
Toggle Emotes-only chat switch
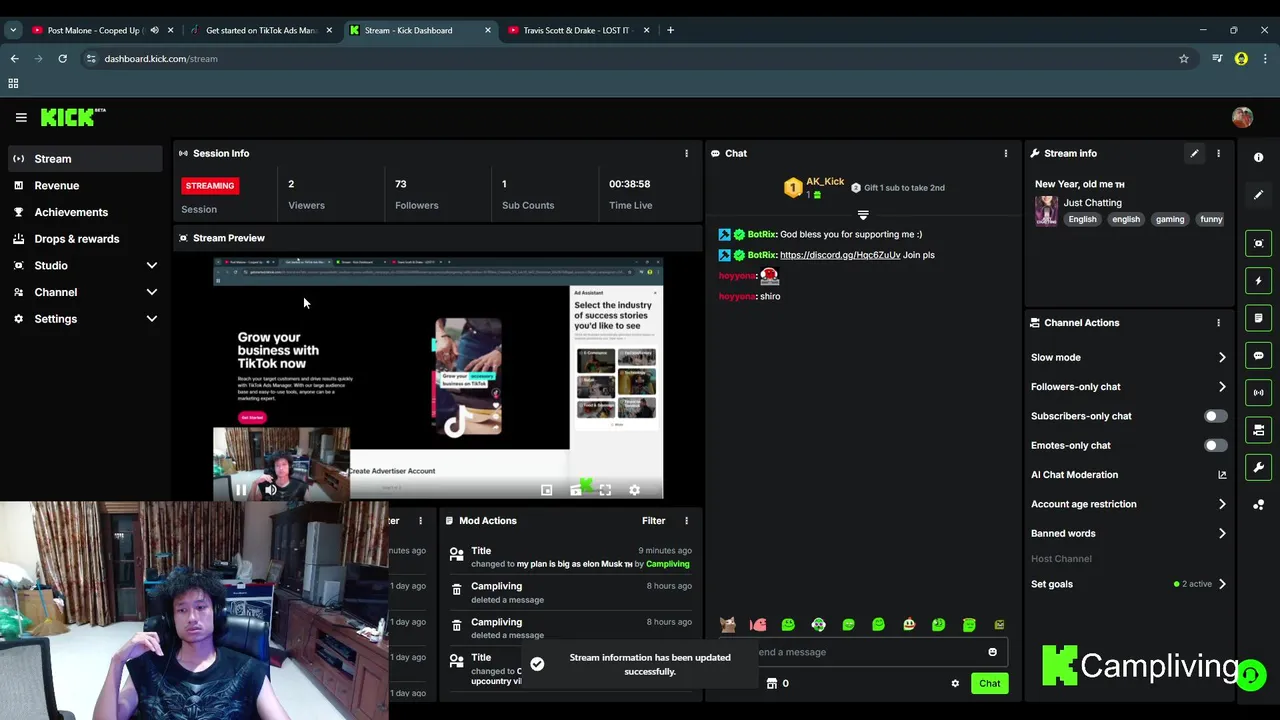pyautogui.click(x=1214, y=446)
